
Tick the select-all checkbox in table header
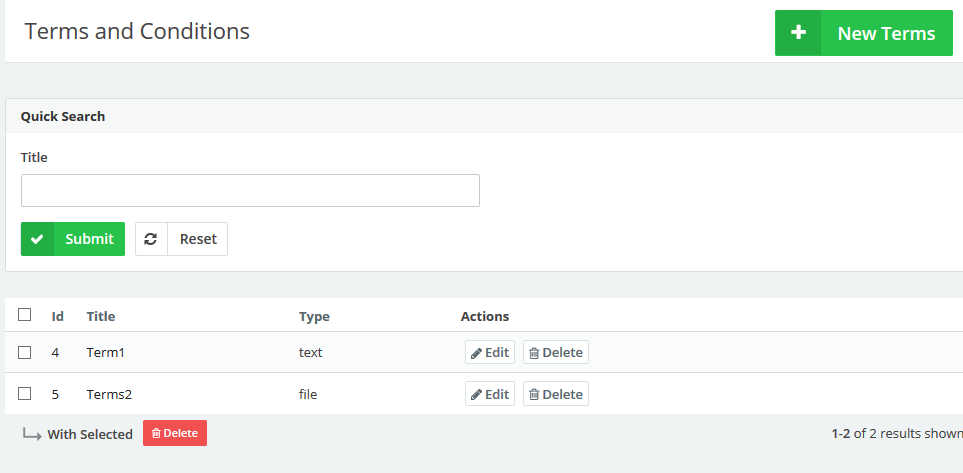click(x=25, y=315)
